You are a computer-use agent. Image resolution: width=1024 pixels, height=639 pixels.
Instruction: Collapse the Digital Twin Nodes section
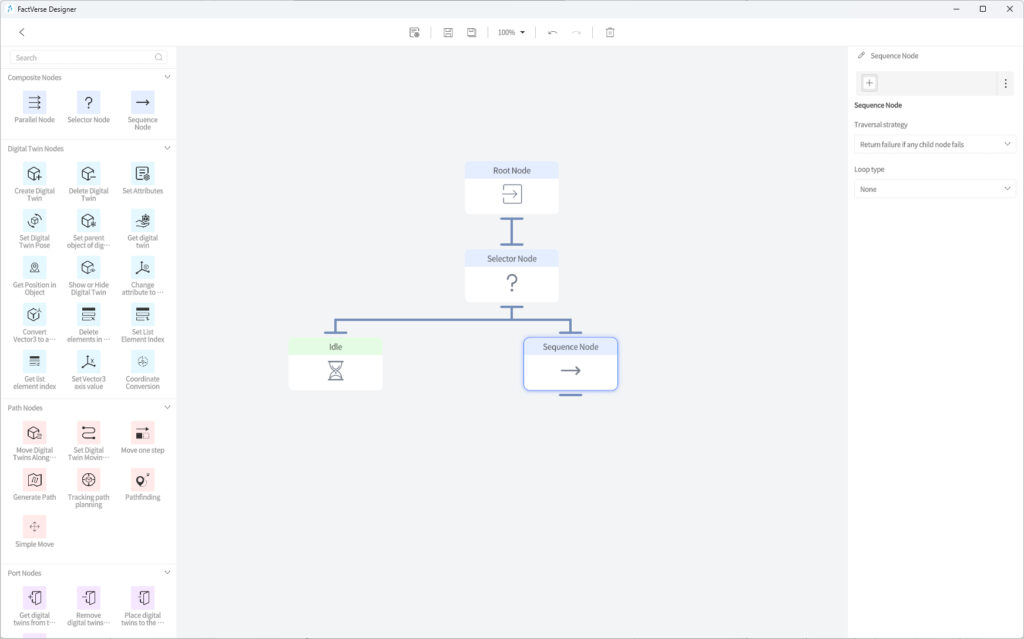pyautogui.click(x=167, y=148)
